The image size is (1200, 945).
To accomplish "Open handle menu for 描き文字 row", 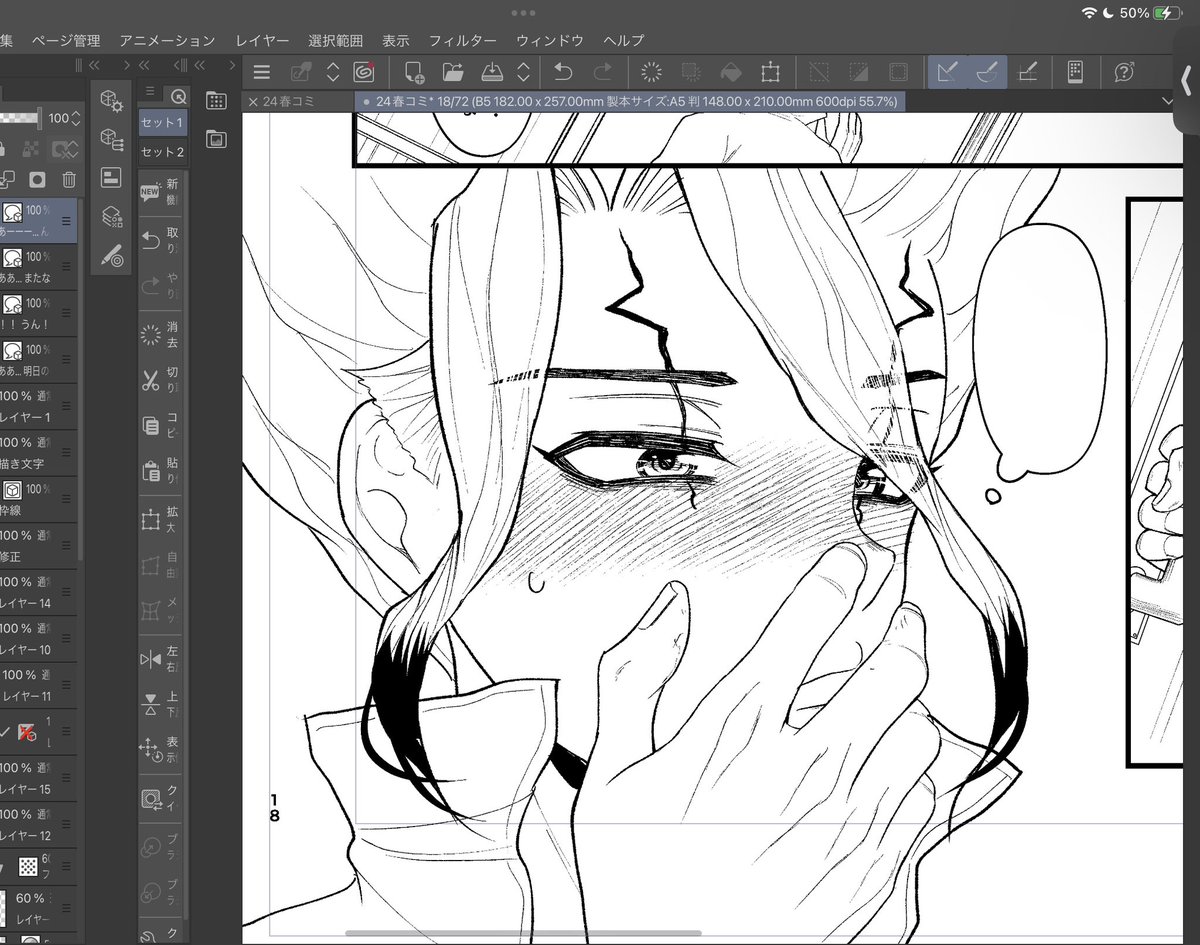I will pyautogui.click(x=66, y=453).
